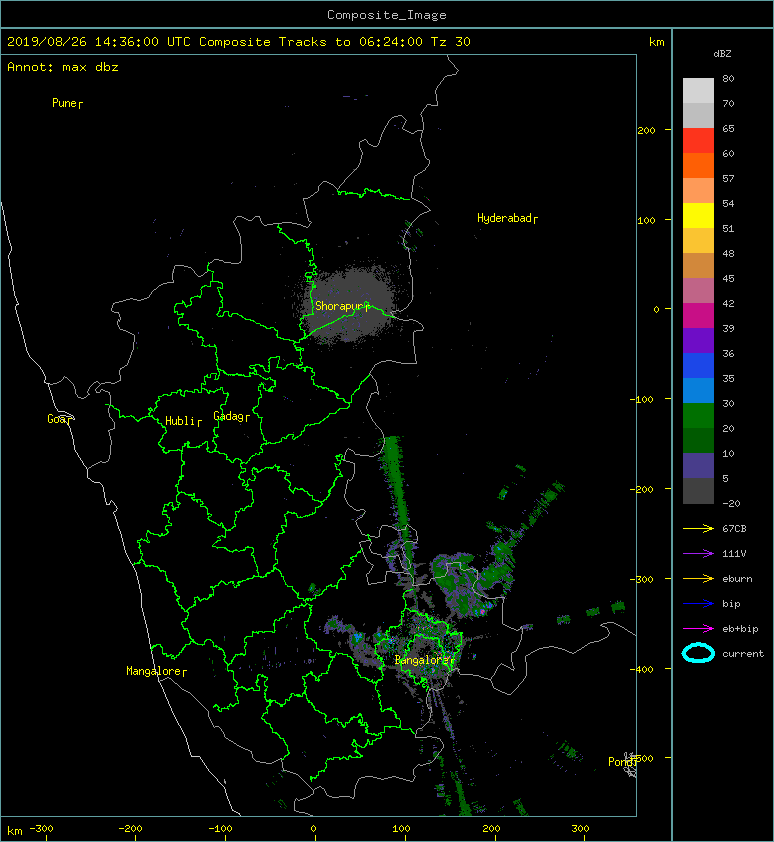Click the Gadag city label

click(x=229, y=416)
